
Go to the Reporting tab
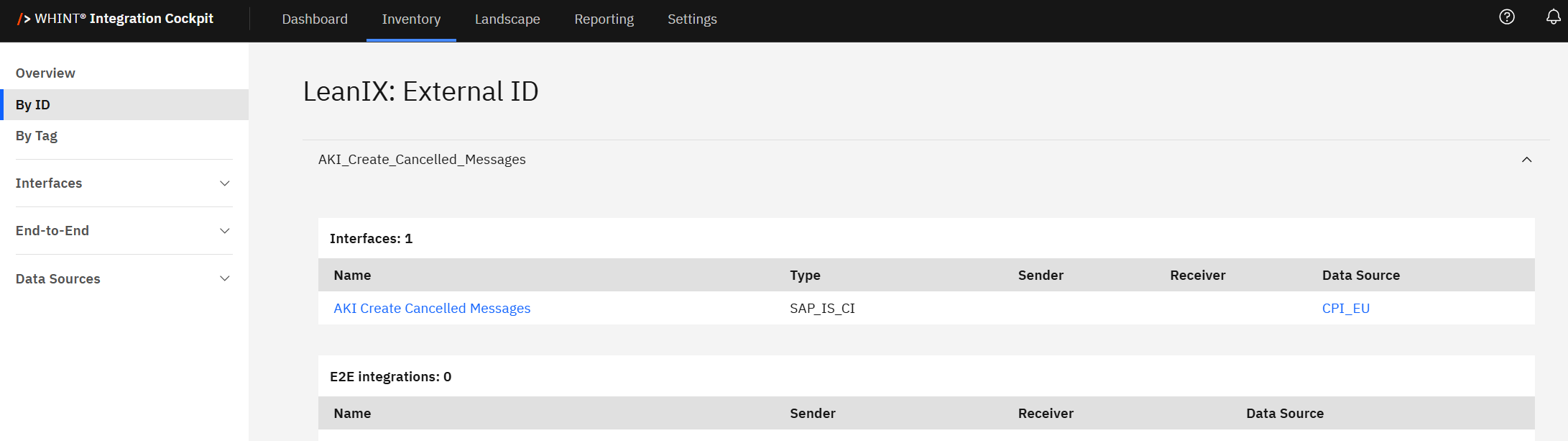[x=604, y=19]
